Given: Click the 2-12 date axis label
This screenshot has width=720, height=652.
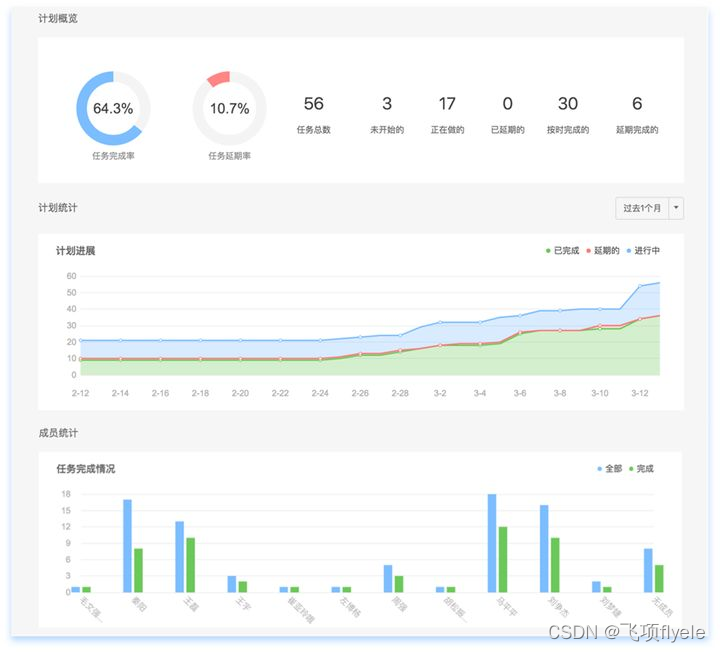Looking at the screenshot, I should click(80, 393).
